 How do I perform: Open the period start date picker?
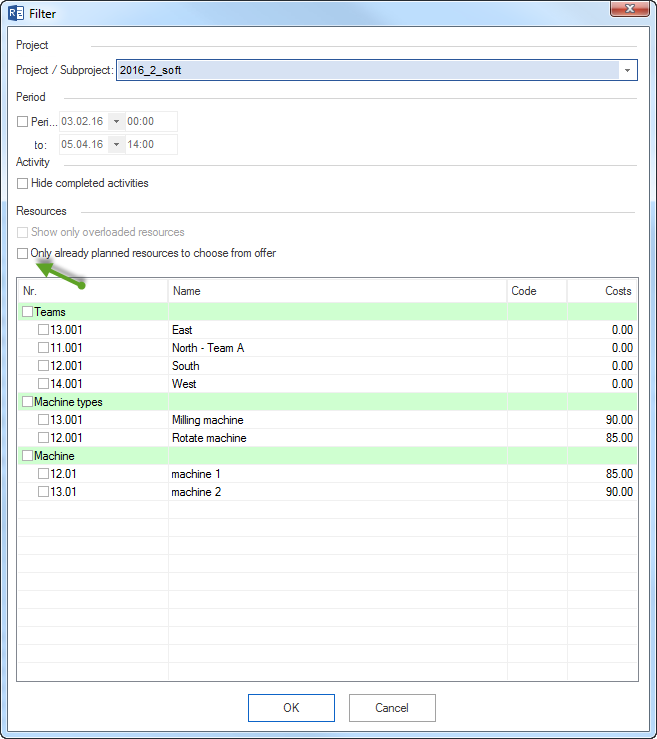[116, 122]
